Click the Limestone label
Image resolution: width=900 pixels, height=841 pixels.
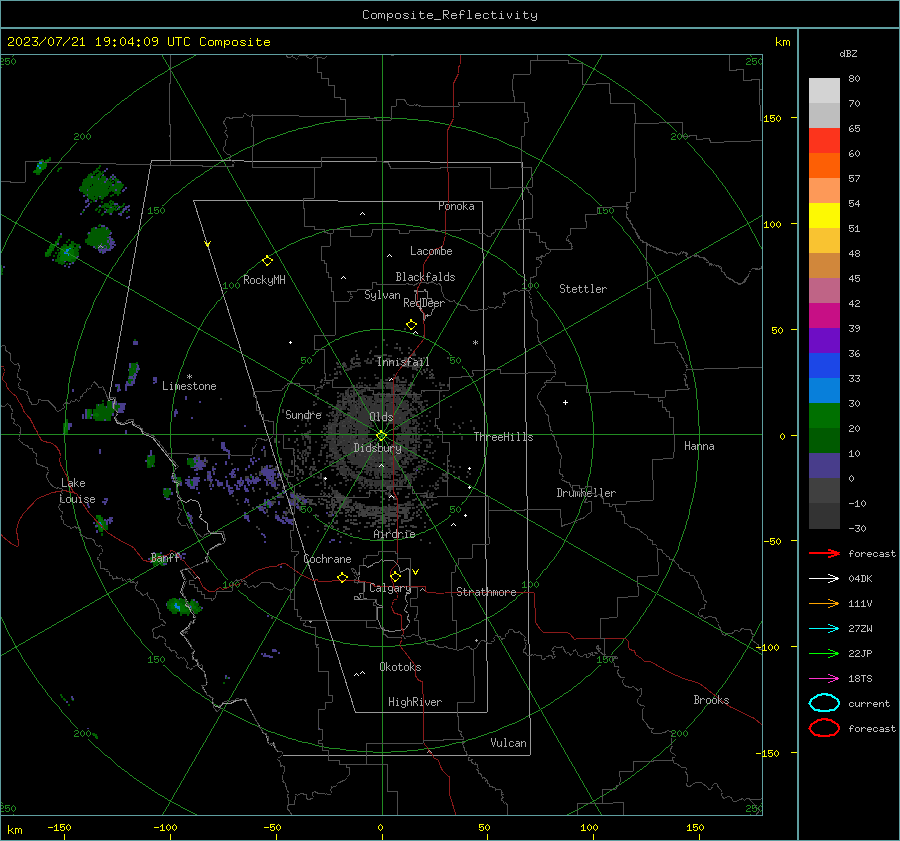coord(189,386)
